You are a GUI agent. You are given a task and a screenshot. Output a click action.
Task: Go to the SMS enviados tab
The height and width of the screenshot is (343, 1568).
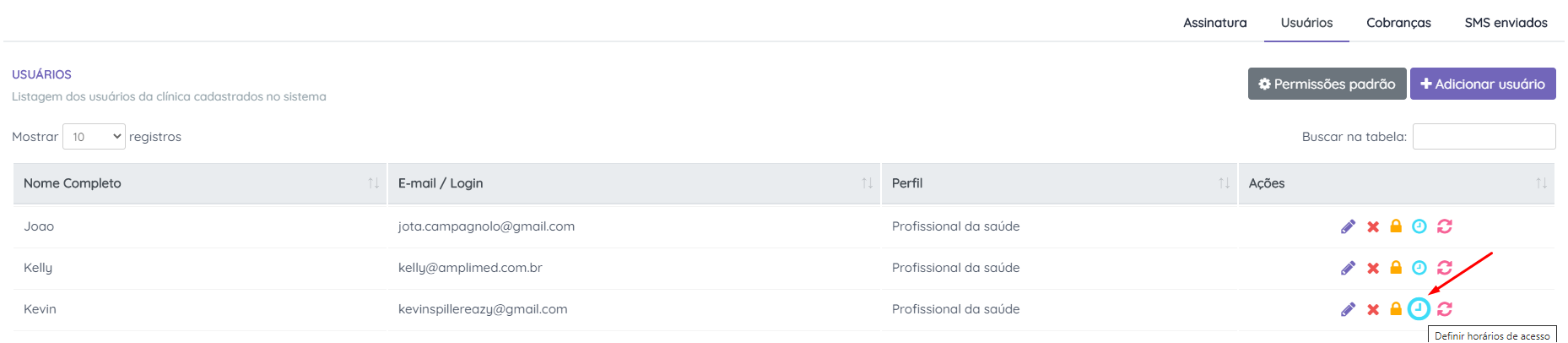coord(1506,23)
